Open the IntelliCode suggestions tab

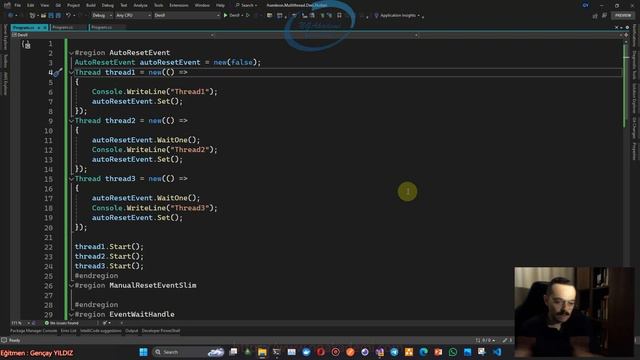101,331
